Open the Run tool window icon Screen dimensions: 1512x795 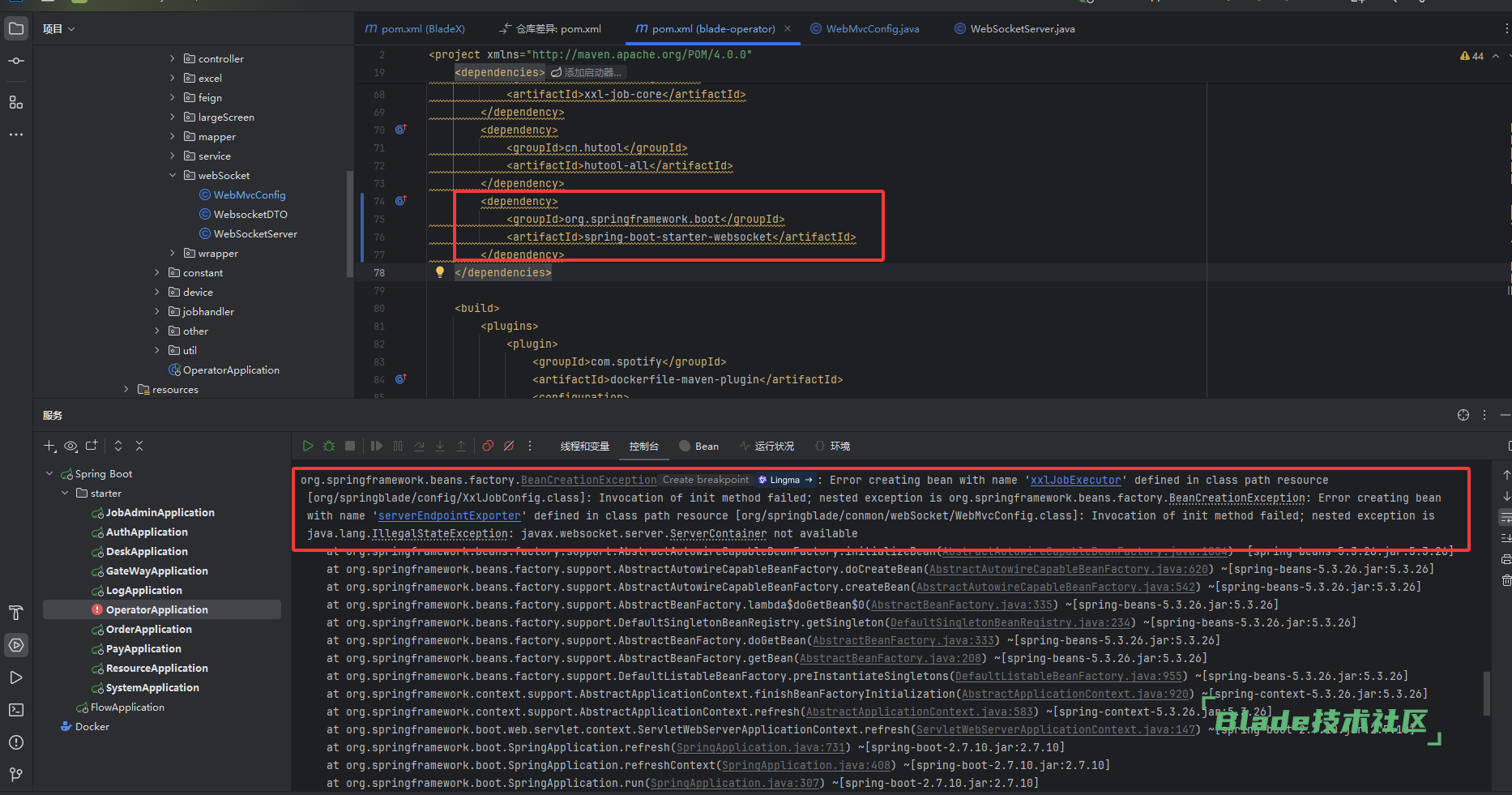pos(16,677)
